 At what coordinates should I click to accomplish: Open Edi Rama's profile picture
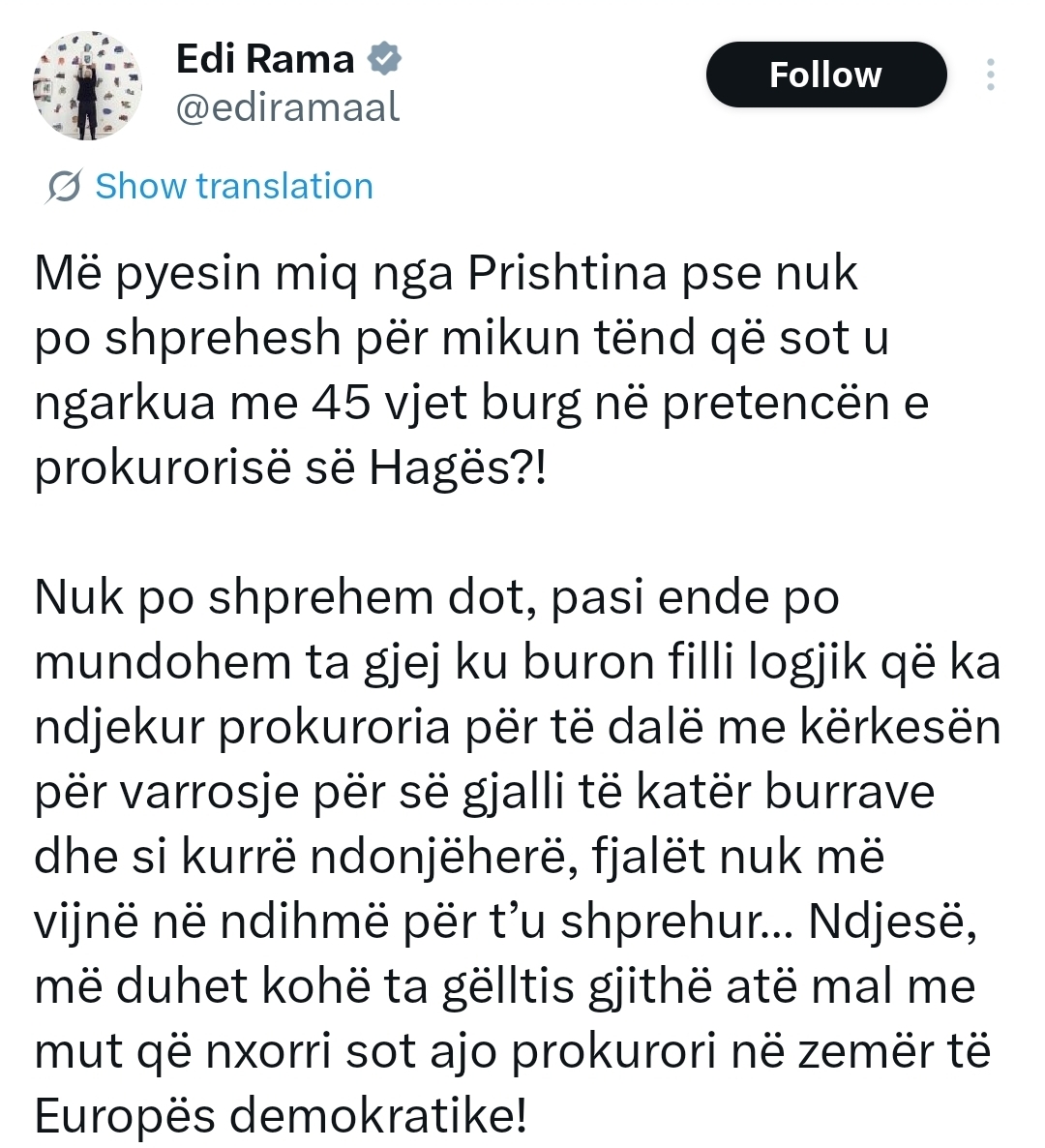coord(87,85)
